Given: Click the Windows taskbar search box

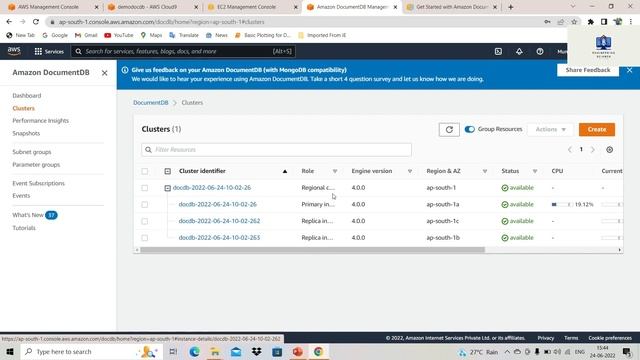Looking at the screenshot, I should 91,351.
